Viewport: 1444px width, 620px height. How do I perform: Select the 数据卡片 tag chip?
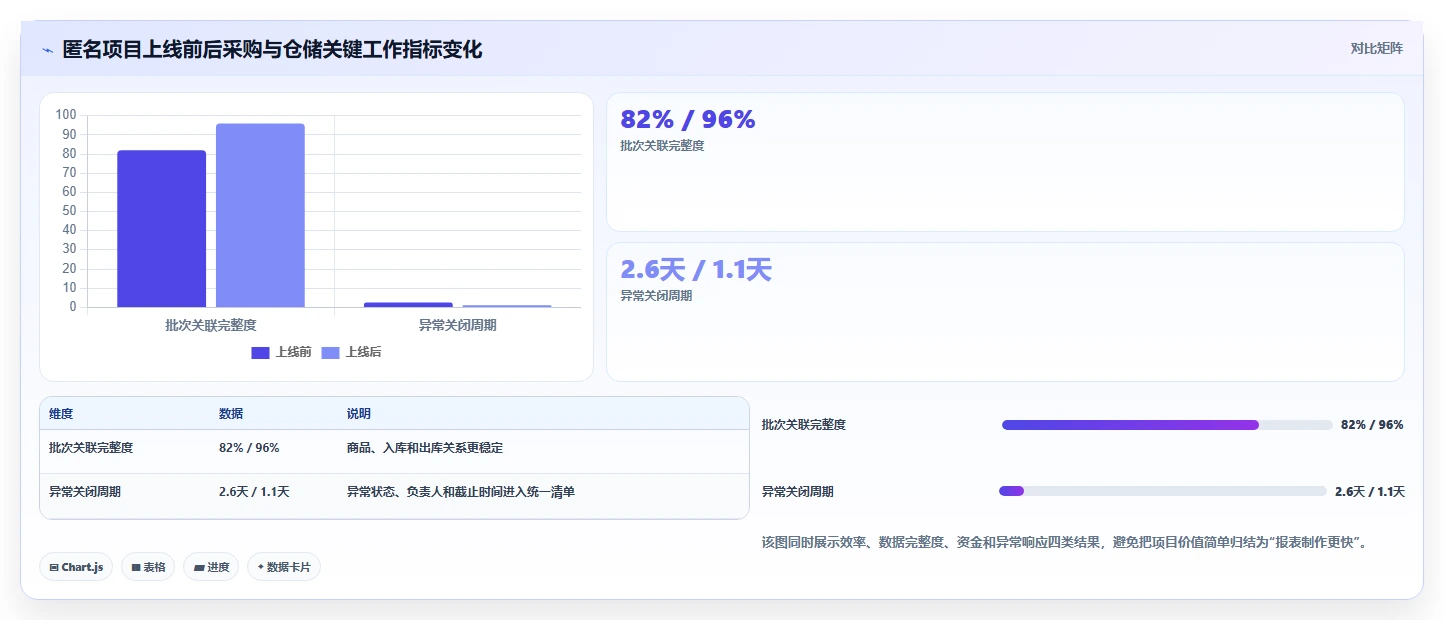point(284,567)
